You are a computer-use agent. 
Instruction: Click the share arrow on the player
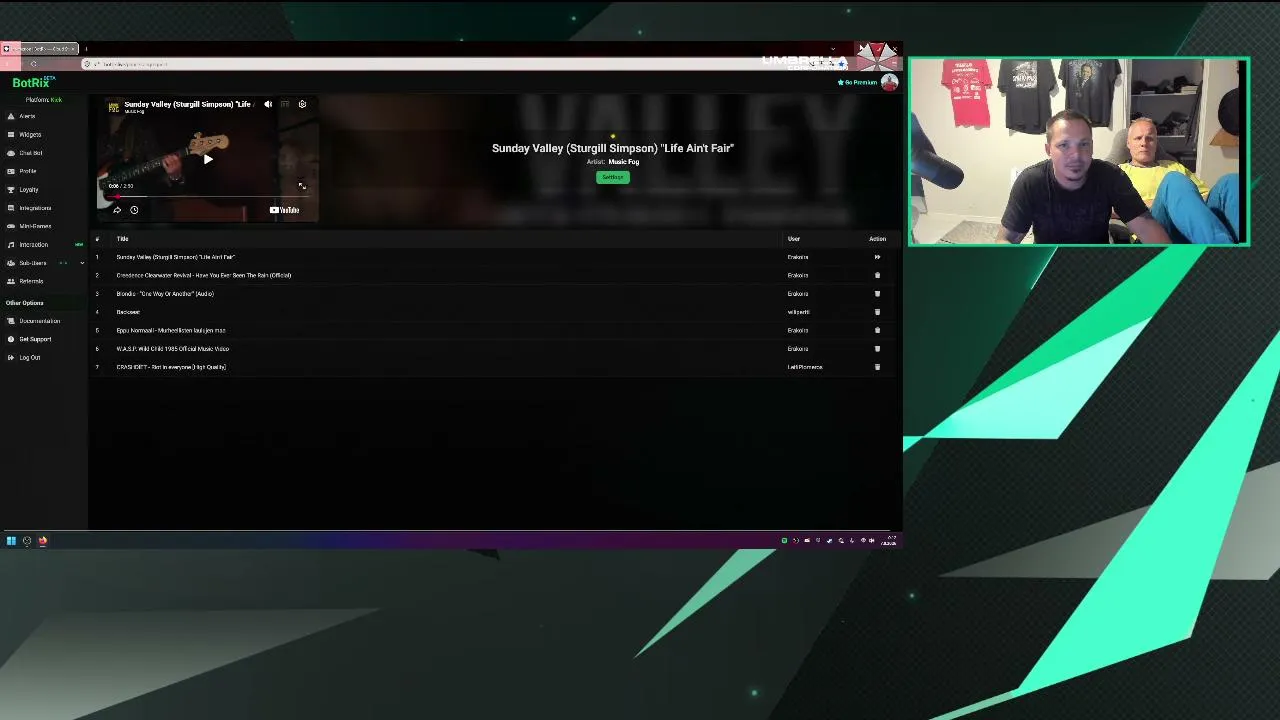[x=117, y=210]
